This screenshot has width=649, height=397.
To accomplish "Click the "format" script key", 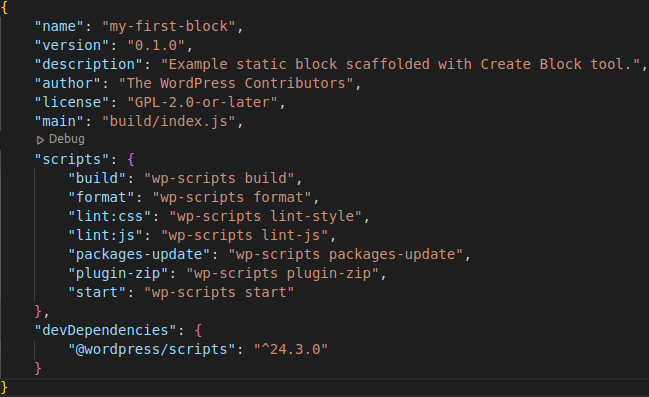I will pyautogui.click(x=102, y=198).
